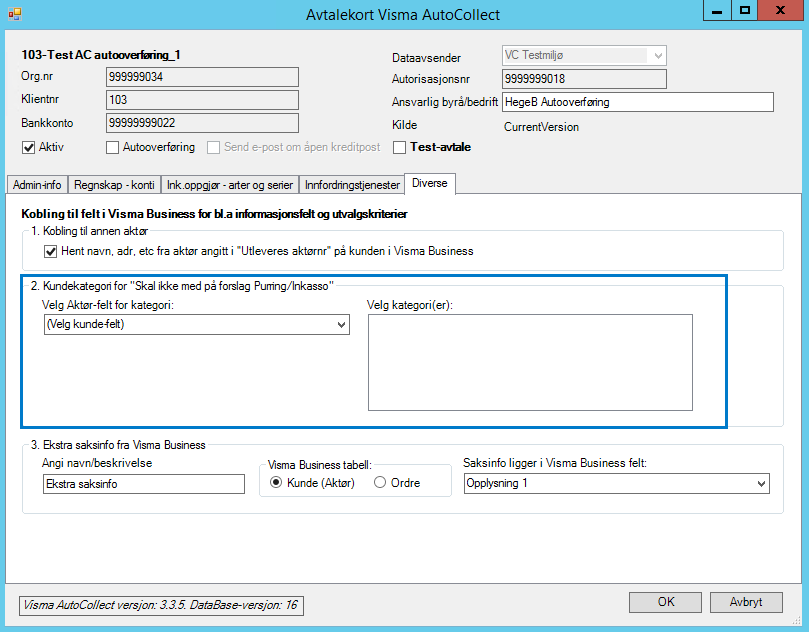Click the application icon in title bar
The height and width of the screenshot is (632, 809).
[x=15, y=14]
